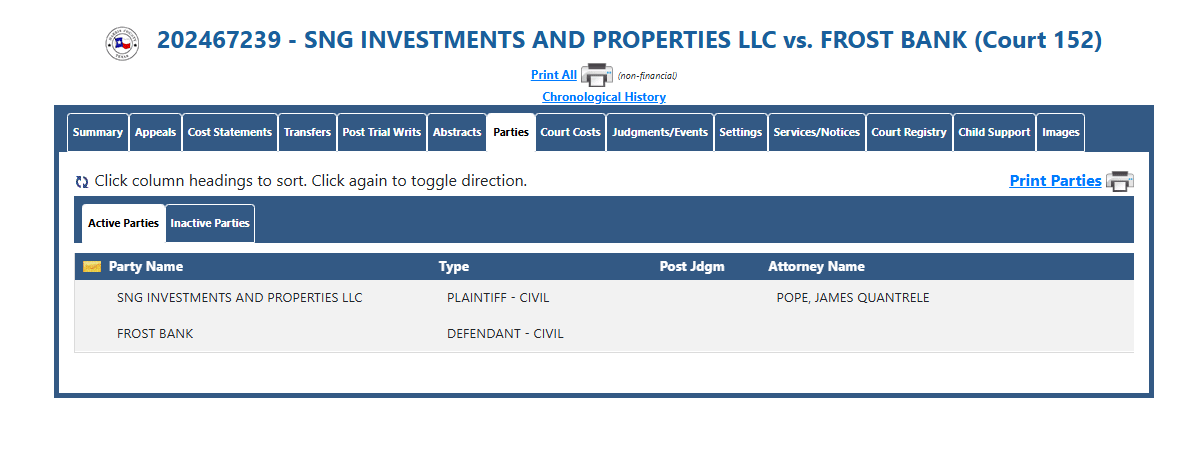Sort by the Attorney Name column heading
Image resolution: width=1196 pixels, height=458 pixels.
816,266
